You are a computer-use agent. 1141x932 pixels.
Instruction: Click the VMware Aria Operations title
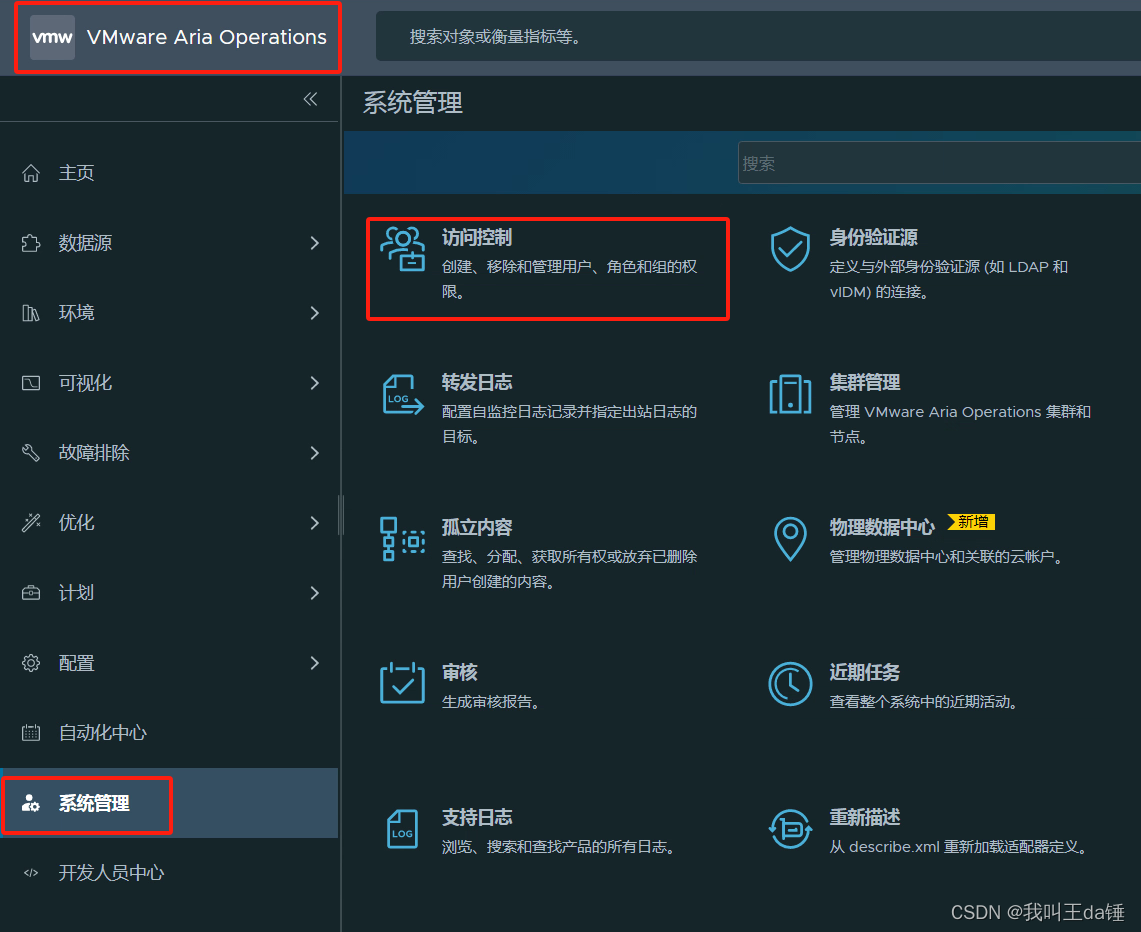coord(207,37)
